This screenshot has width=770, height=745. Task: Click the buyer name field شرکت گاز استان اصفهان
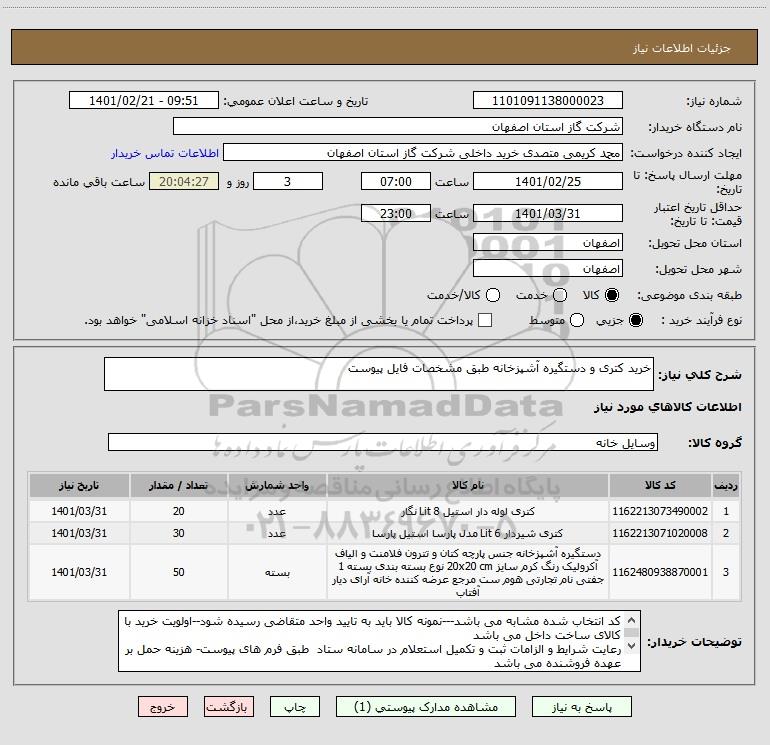tap(398, 126)
